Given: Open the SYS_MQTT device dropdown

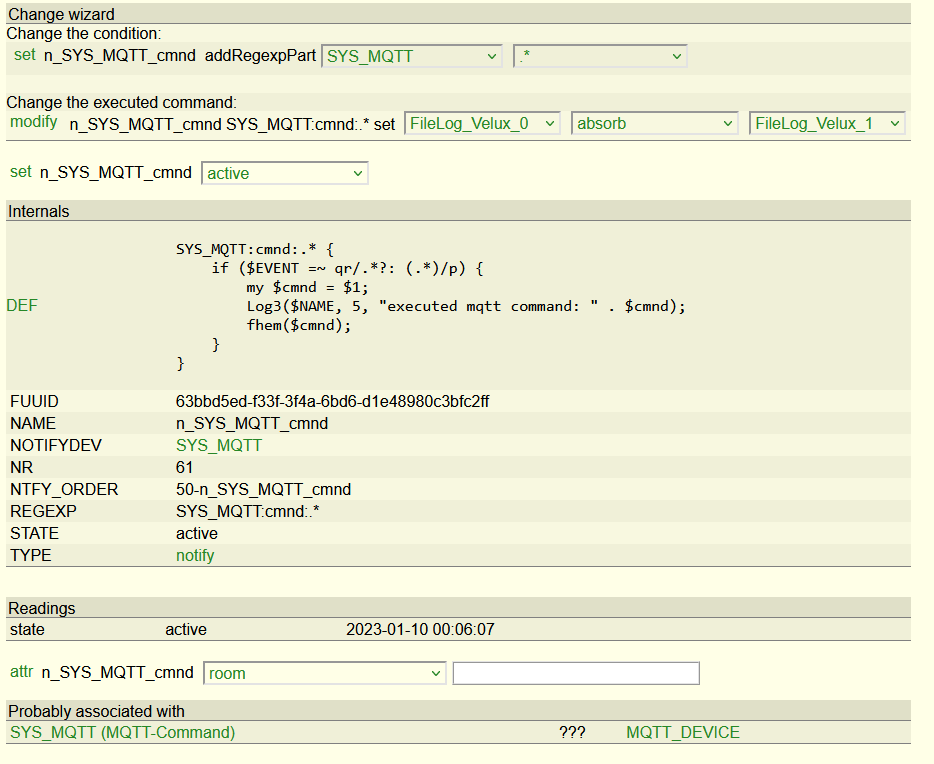Looking at the screenshot, I should click(x=412, y=57).
